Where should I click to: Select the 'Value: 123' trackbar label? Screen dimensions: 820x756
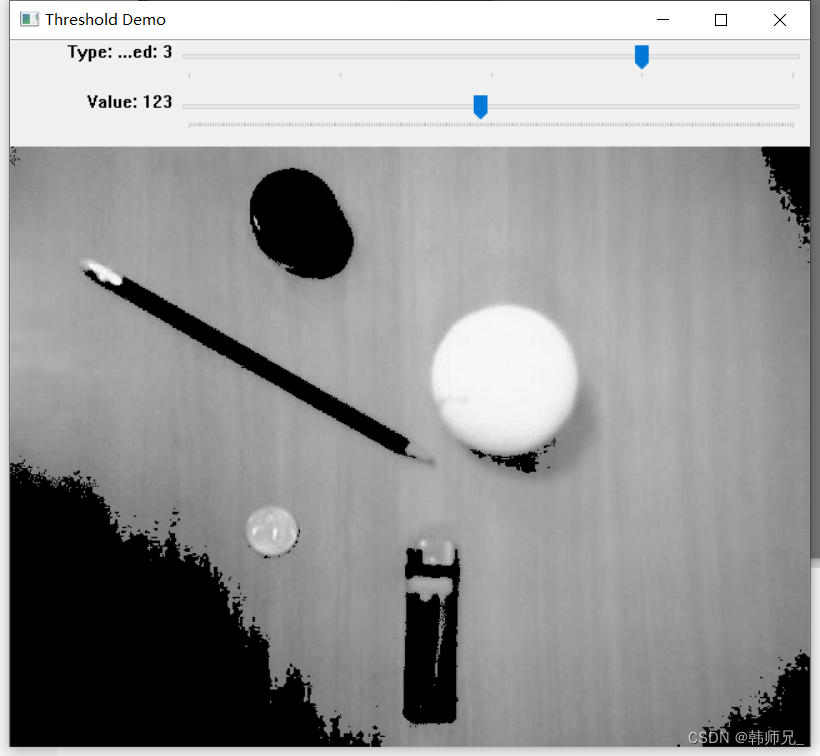point(128,101)
